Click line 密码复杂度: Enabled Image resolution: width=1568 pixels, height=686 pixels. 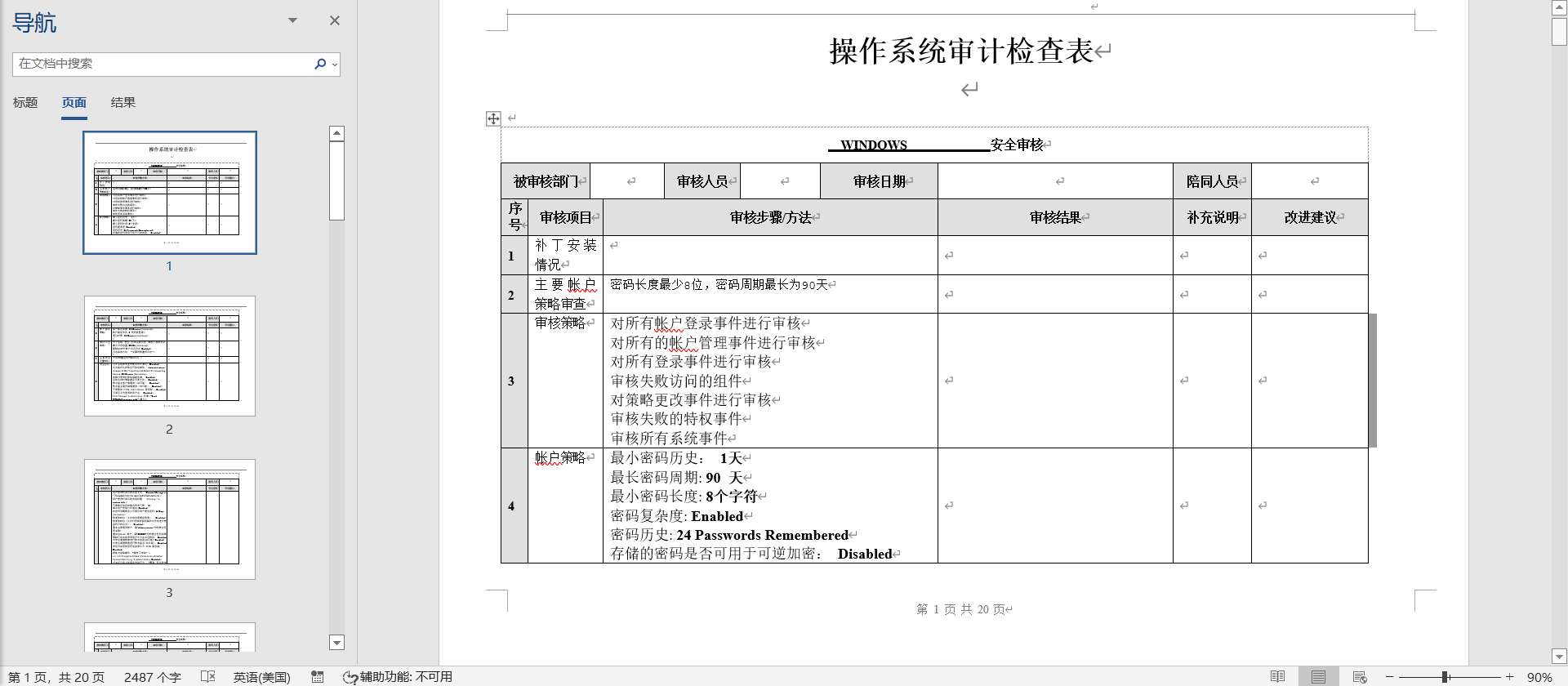677,516
